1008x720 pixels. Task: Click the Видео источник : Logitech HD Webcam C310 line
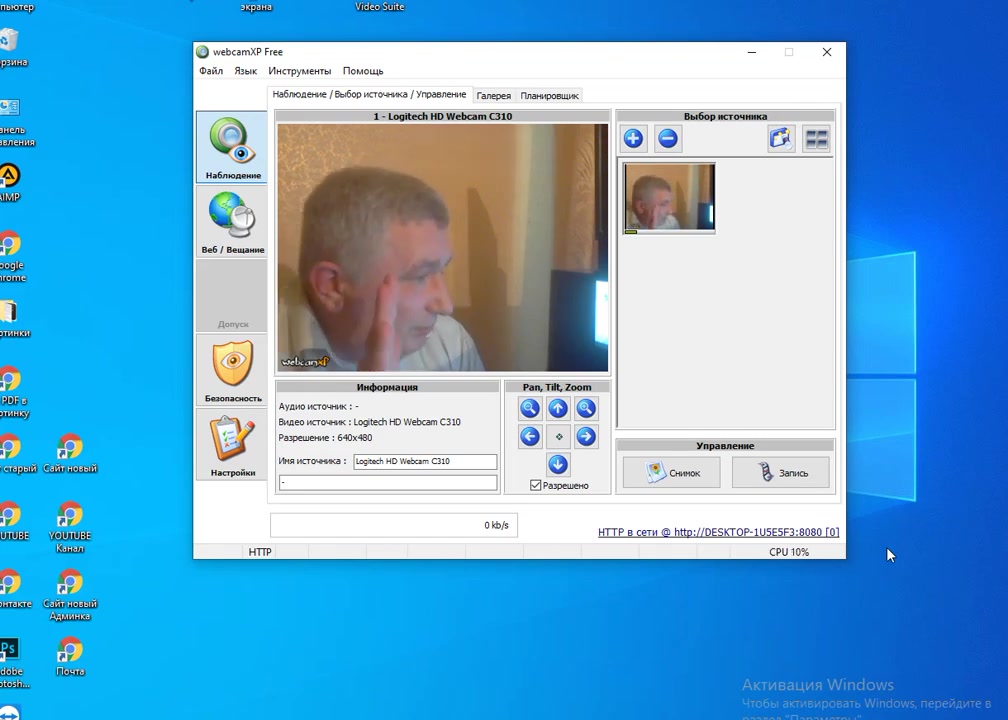click(370, 422)
